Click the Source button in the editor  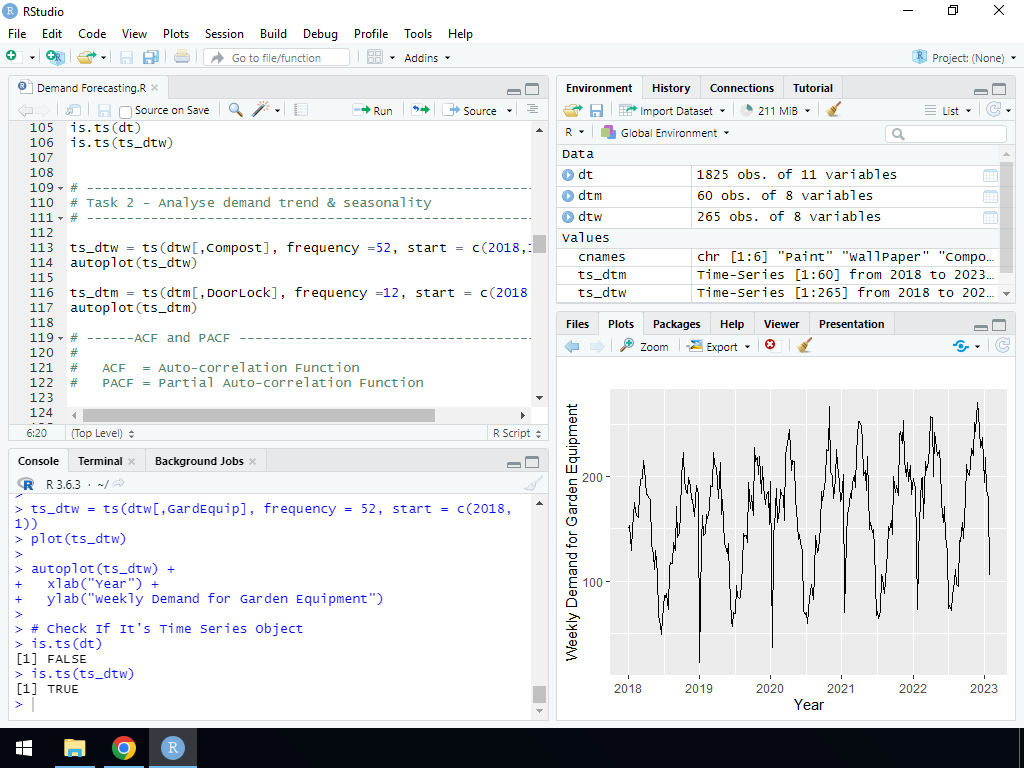(471, 110)
